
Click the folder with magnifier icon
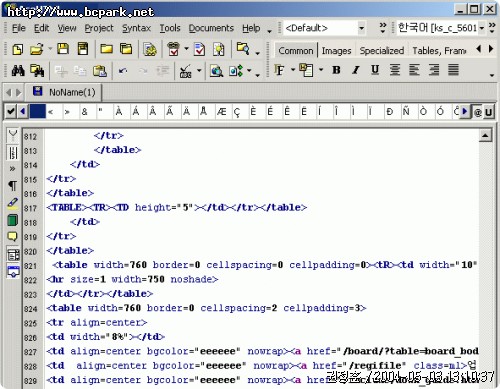coord(243,49)
